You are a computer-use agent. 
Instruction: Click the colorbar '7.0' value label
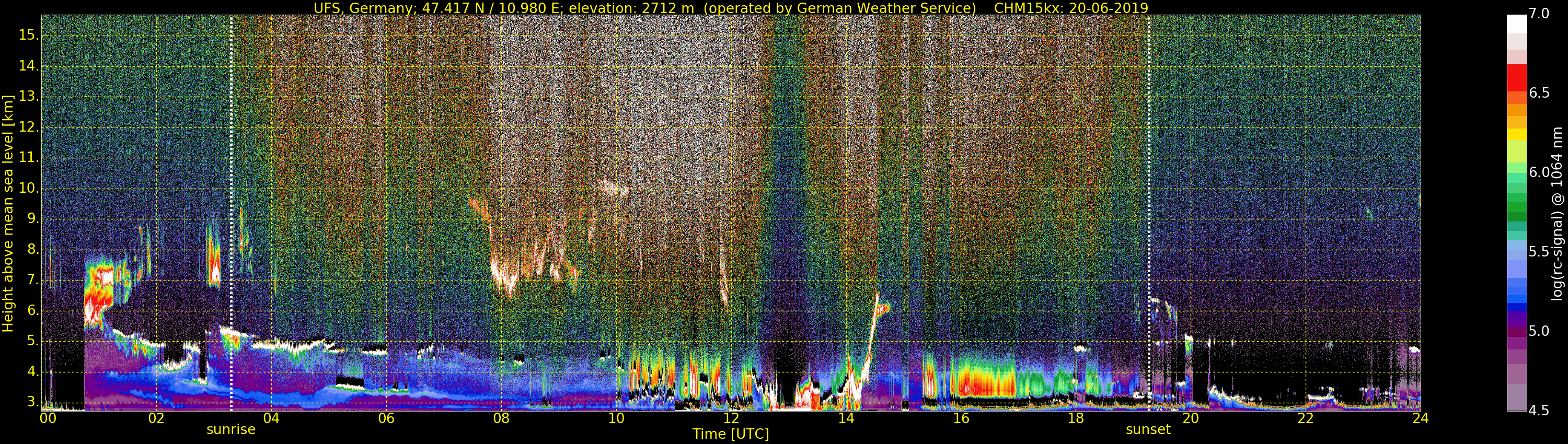[1539, 14]
